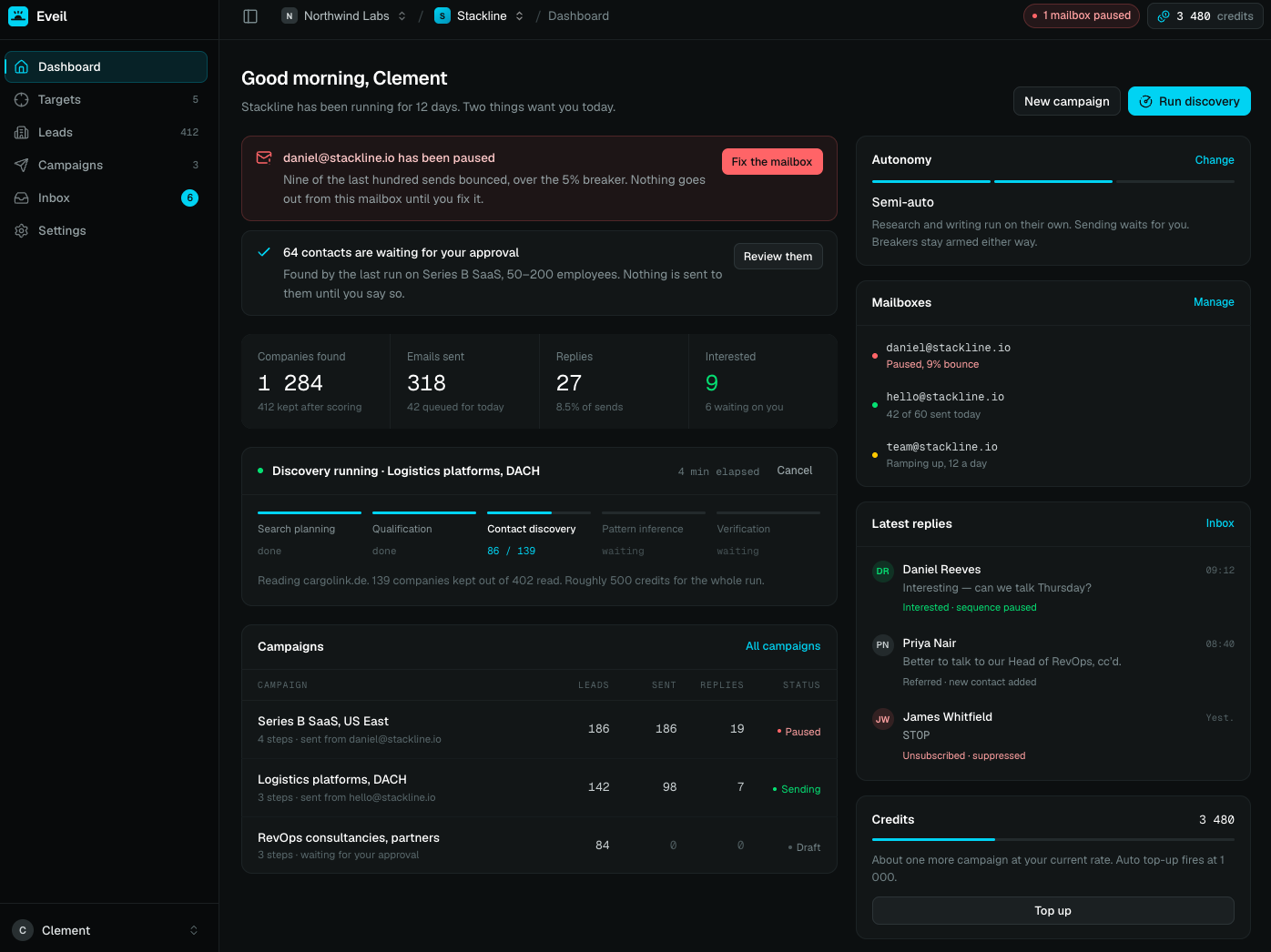Screen dimensions: 1271x952
Task: Cancel the running discovery
Action: [794, 471]
